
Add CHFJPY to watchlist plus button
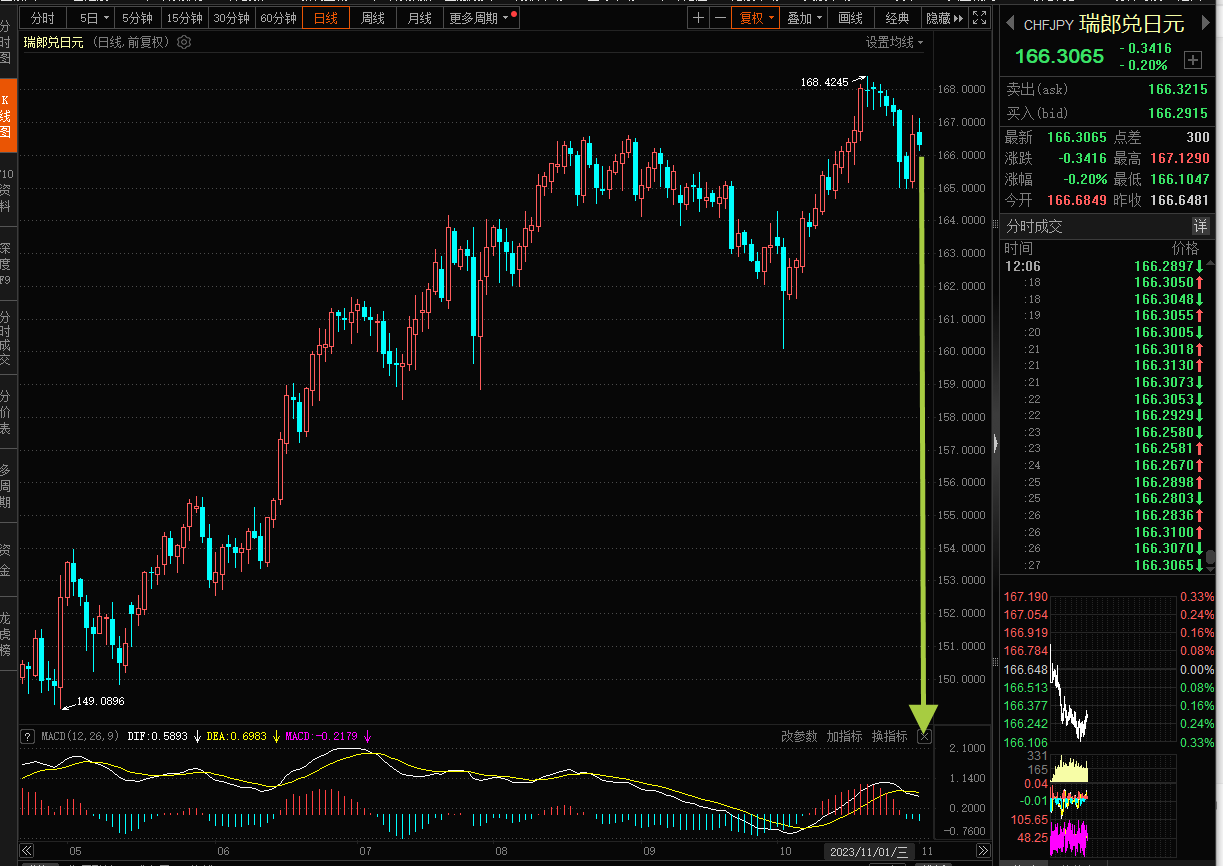click(x=1192, y=59)
